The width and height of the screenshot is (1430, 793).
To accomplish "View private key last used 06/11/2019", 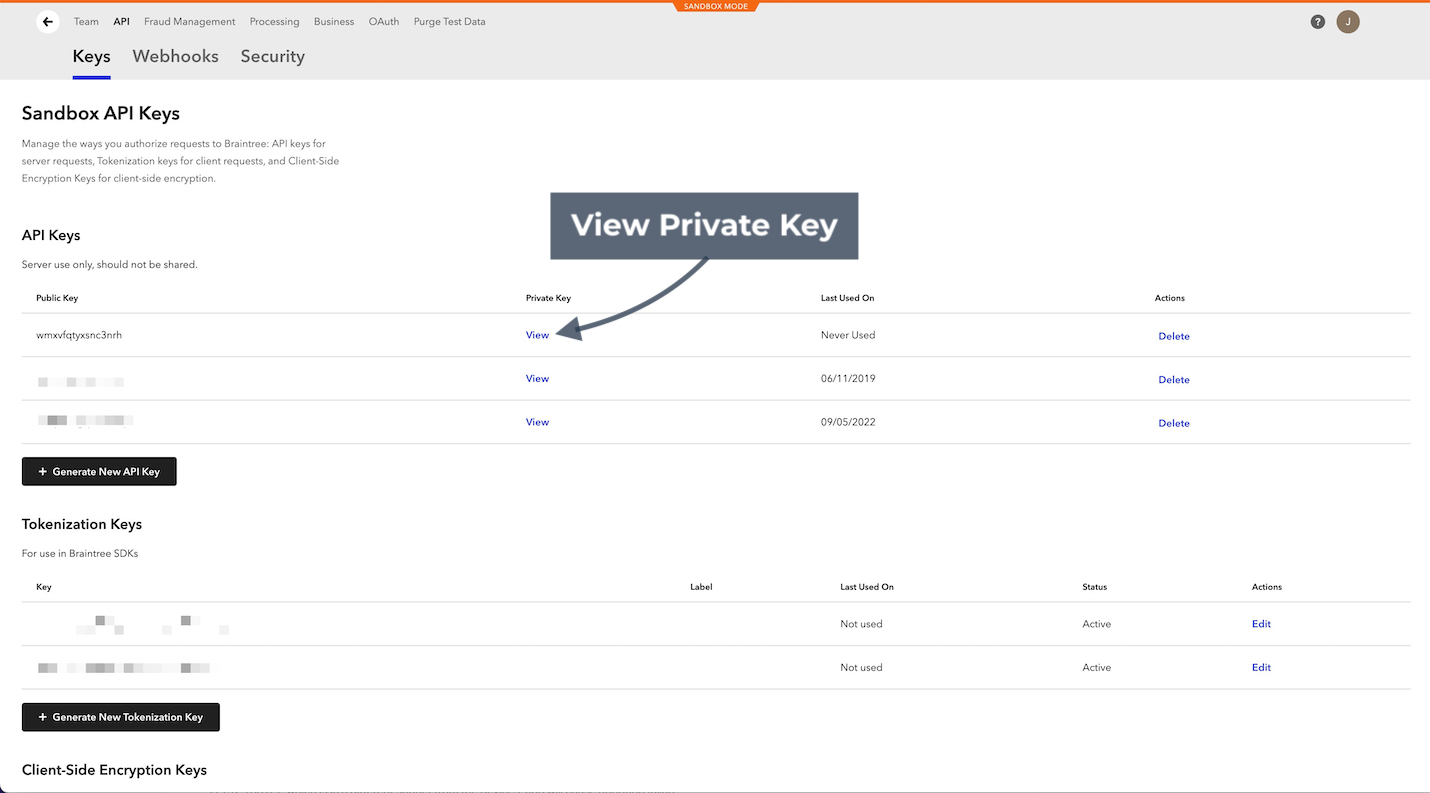I will click(537, 378).
